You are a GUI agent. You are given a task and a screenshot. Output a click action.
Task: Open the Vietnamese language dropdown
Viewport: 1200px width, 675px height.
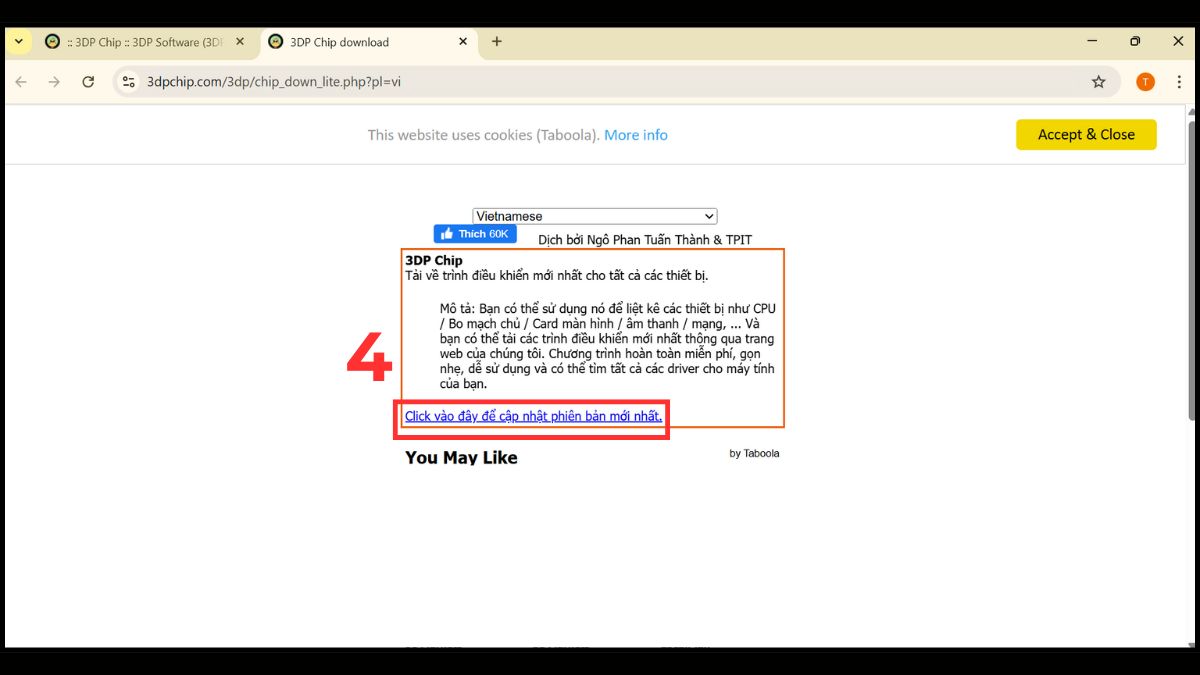594,216
